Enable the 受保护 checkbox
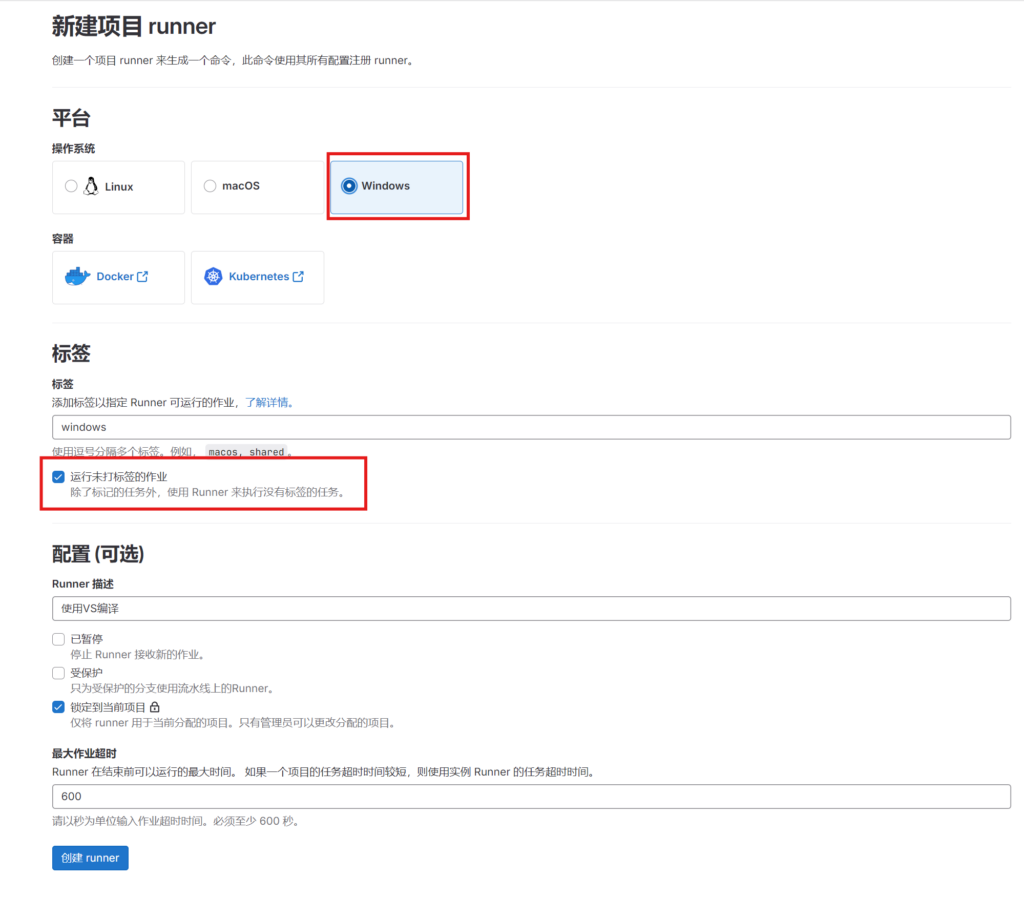 pos(58,673)
